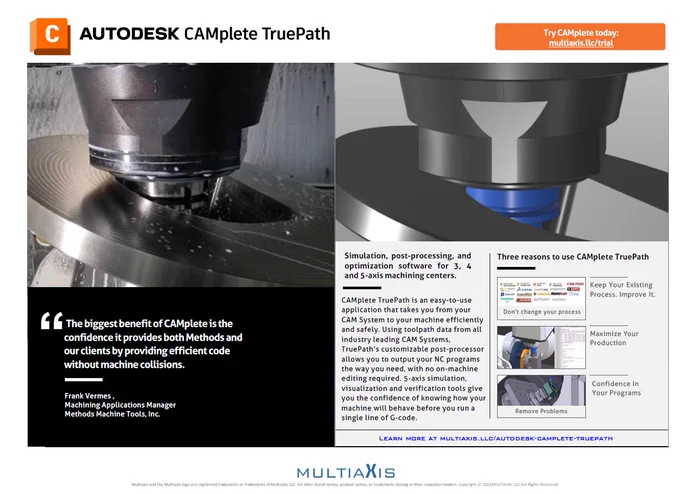The image size is (680, 494).
Task: Click the large quotation mark icon
Action: (x=52, y=321)
